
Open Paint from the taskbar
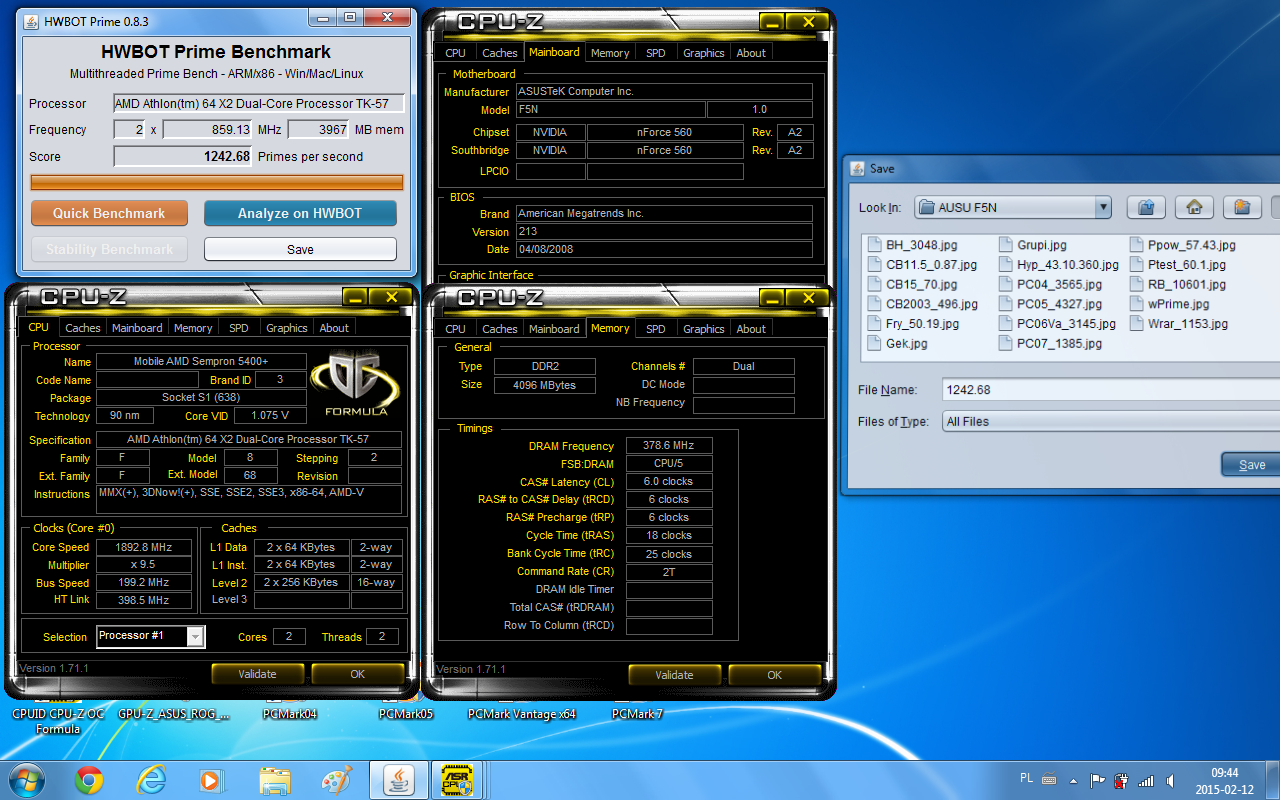336,780
